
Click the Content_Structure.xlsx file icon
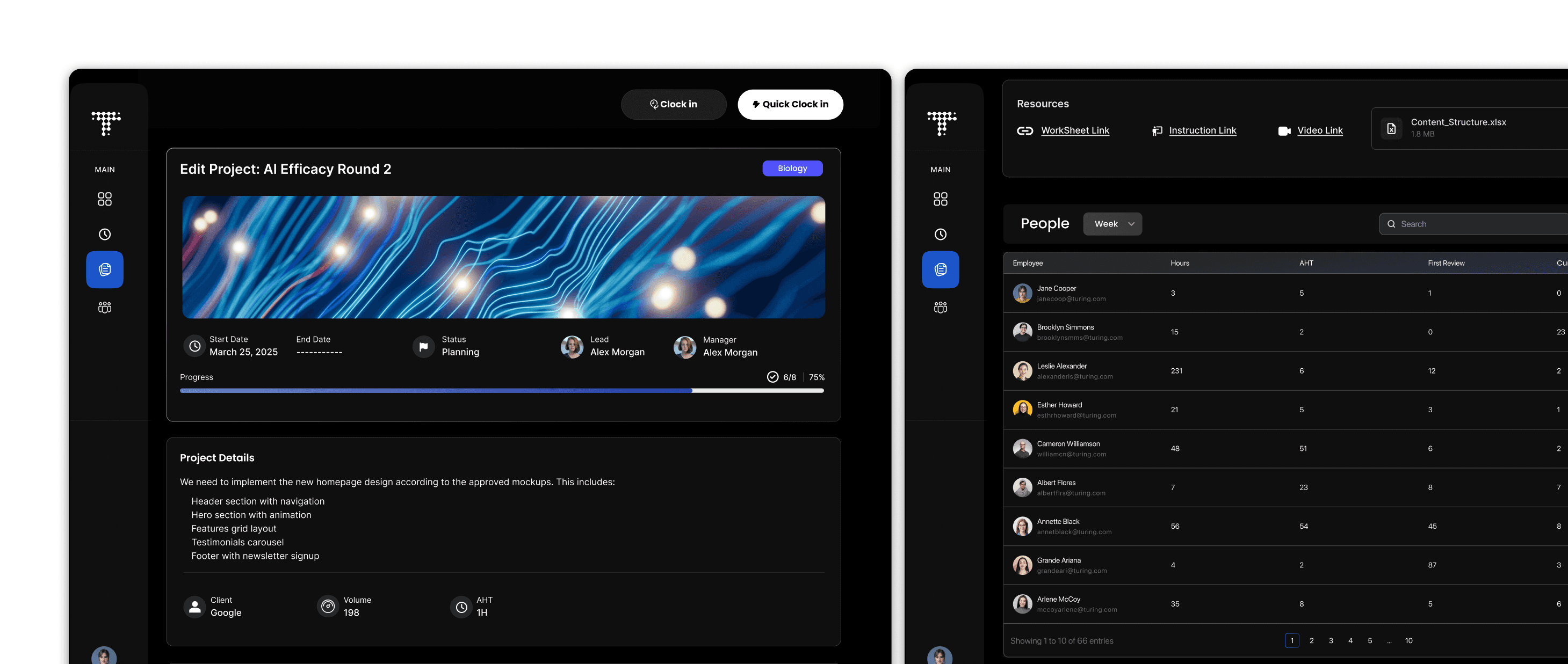pos(1391,128)
